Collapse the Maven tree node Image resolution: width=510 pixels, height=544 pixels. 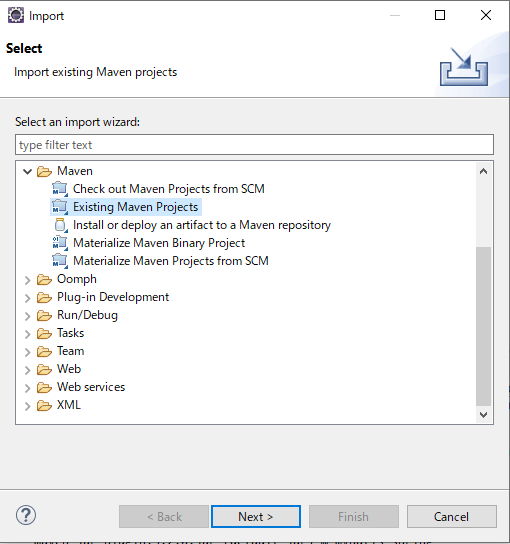click(27, 171)
